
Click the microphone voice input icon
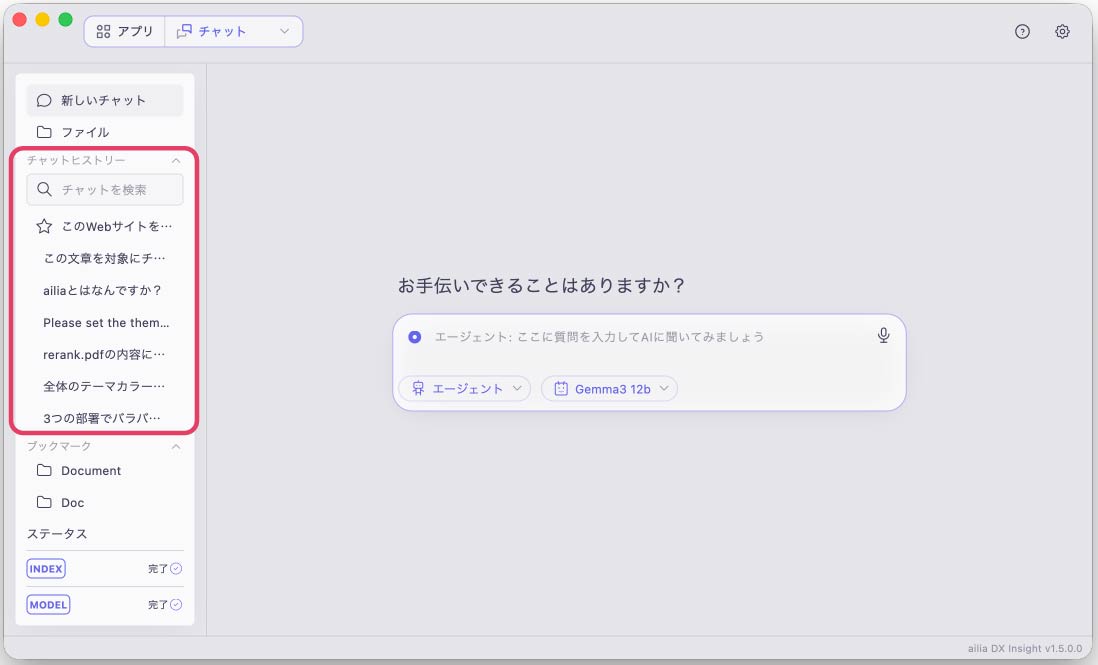[x=884, y=336]
